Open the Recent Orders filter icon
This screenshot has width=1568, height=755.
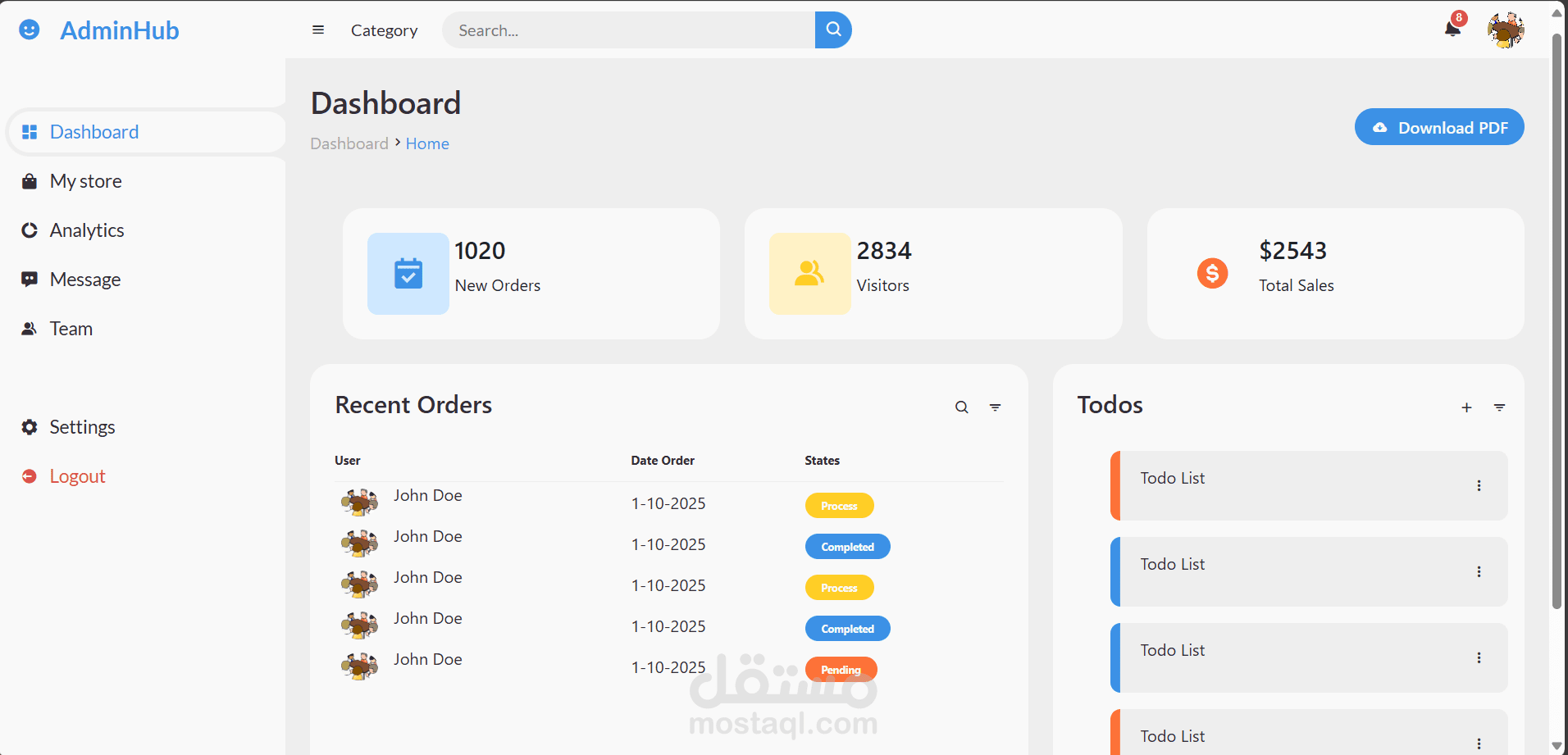pyautogui.click(x=995, y=407)
